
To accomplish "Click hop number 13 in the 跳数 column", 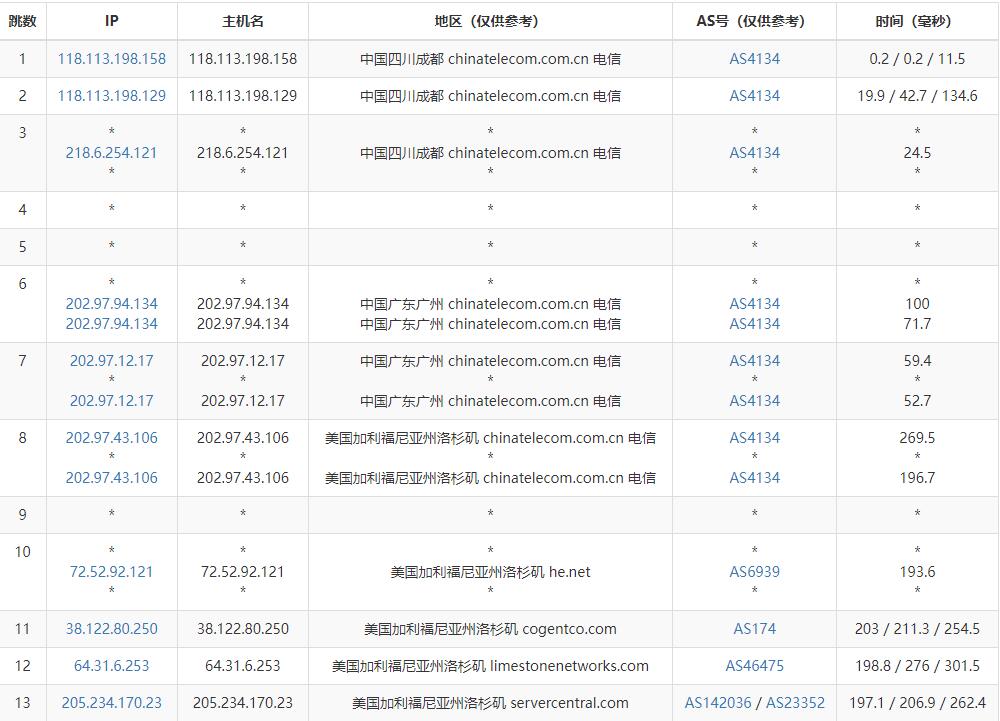I will [22, 703].
